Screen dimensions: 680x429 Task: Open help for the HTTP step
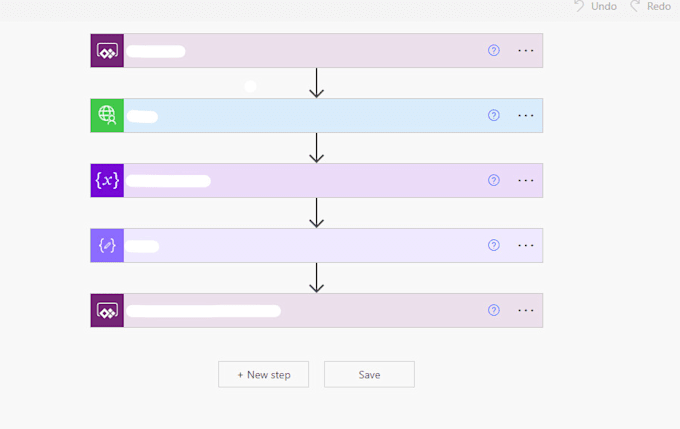click(493, 116)
